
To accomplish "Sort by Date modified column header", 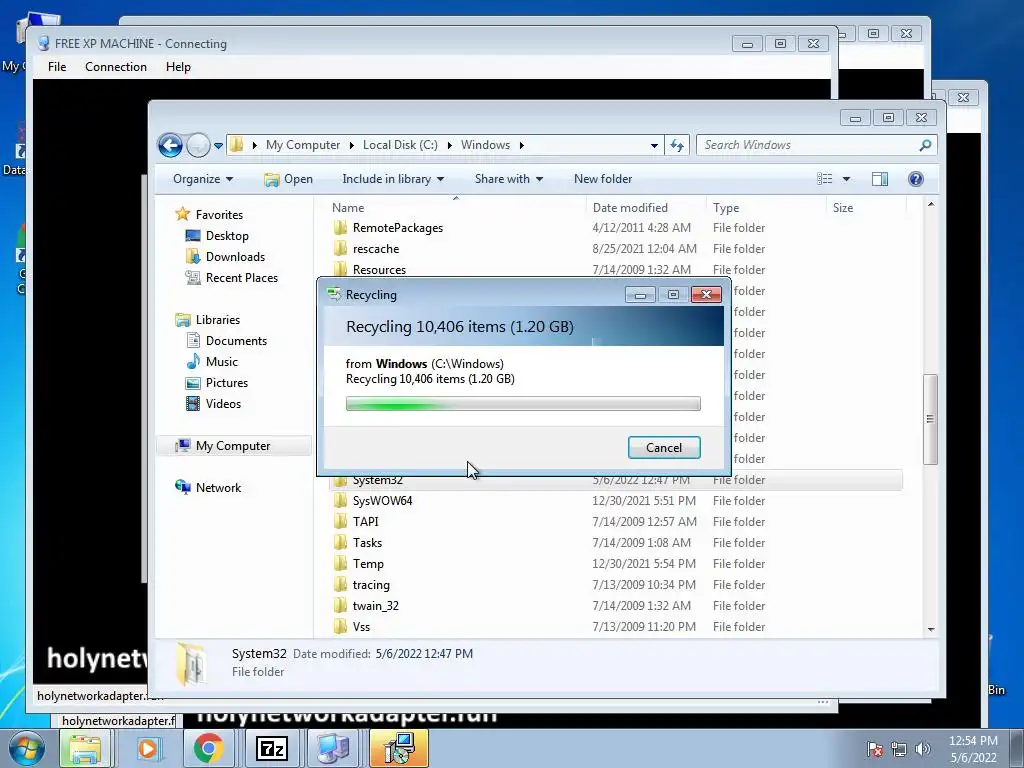I will click(630, 208).
